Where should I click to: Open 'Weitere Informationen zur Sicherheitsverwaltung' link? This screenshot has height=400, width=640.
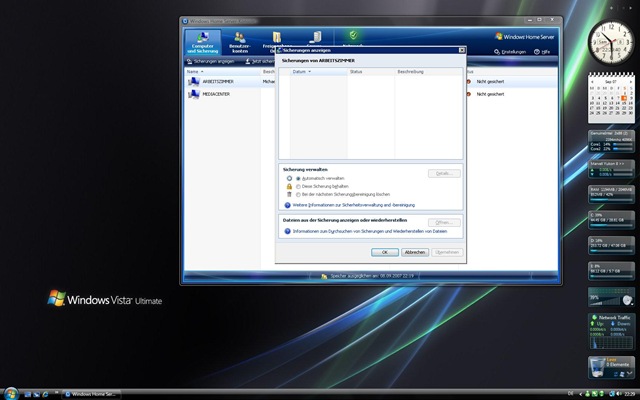[x=354, y=205]
